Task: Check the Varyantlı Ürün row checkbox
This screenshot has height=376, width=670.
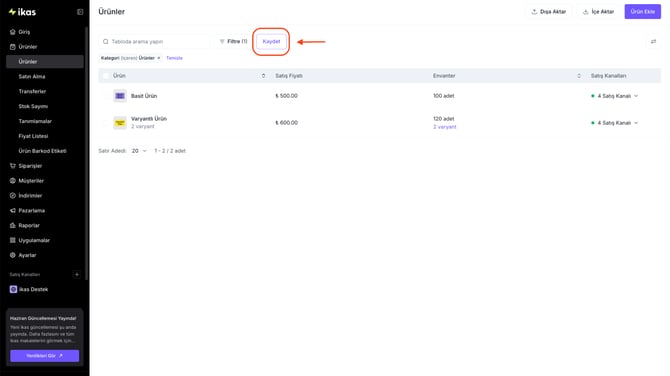Action: tap(106, 123)
